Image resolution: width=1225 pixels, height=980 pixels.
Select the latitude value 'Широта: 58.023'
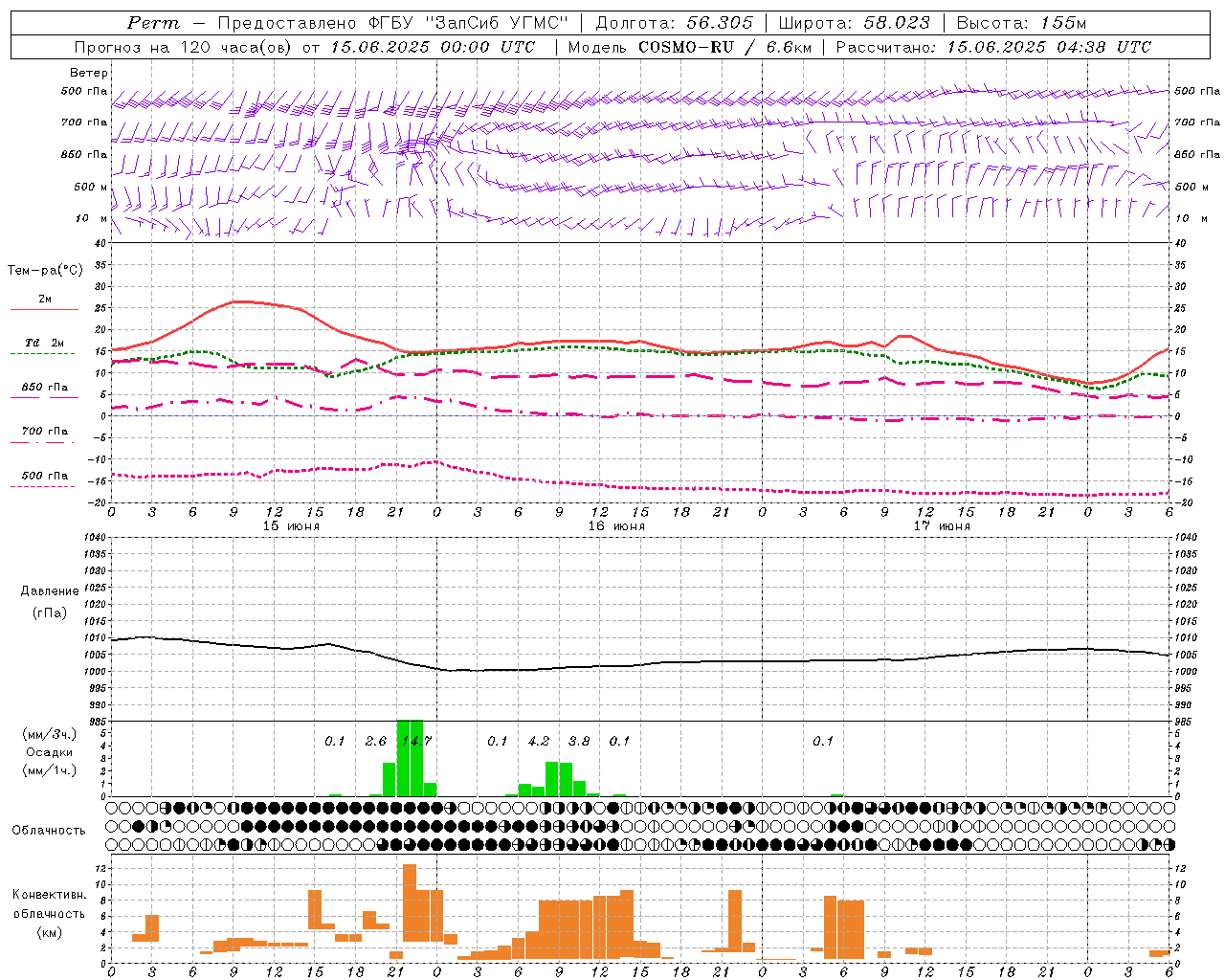point(854,23)
